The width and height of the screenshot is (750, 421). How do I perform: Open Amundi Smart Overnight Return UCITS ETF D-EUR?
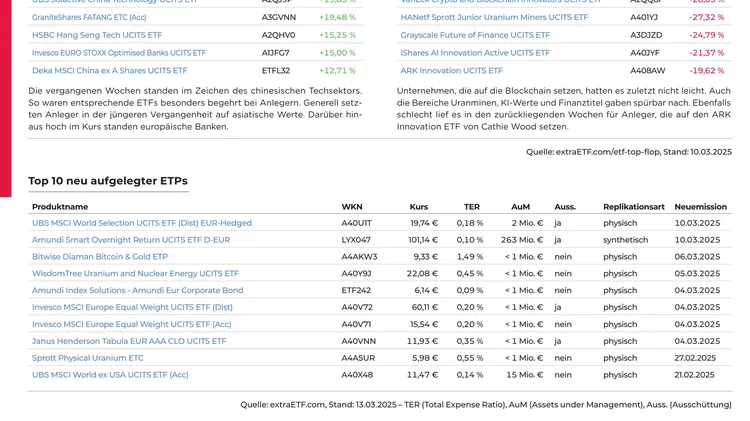click(x=131, y=240)
